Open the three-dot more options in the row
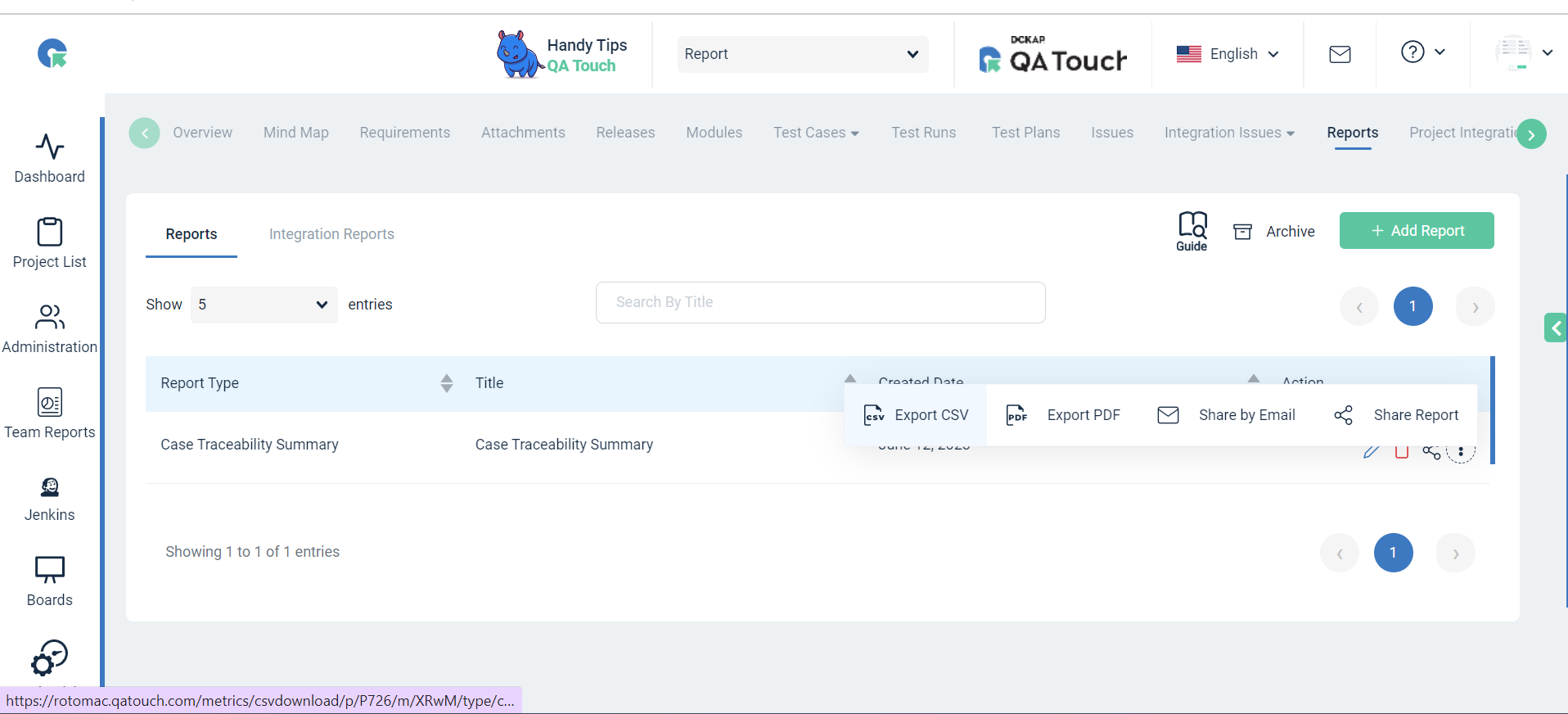Viewport: 1568px width, 714px height. [x=1461, y=451]
